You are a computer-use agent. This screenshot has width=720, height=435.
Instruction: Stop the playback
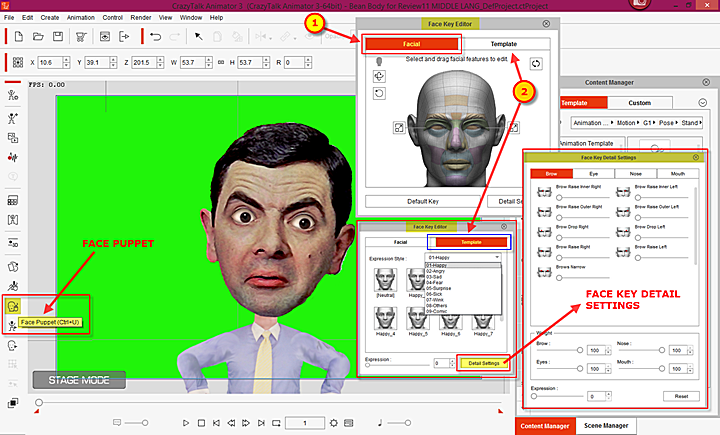point(201,423)
